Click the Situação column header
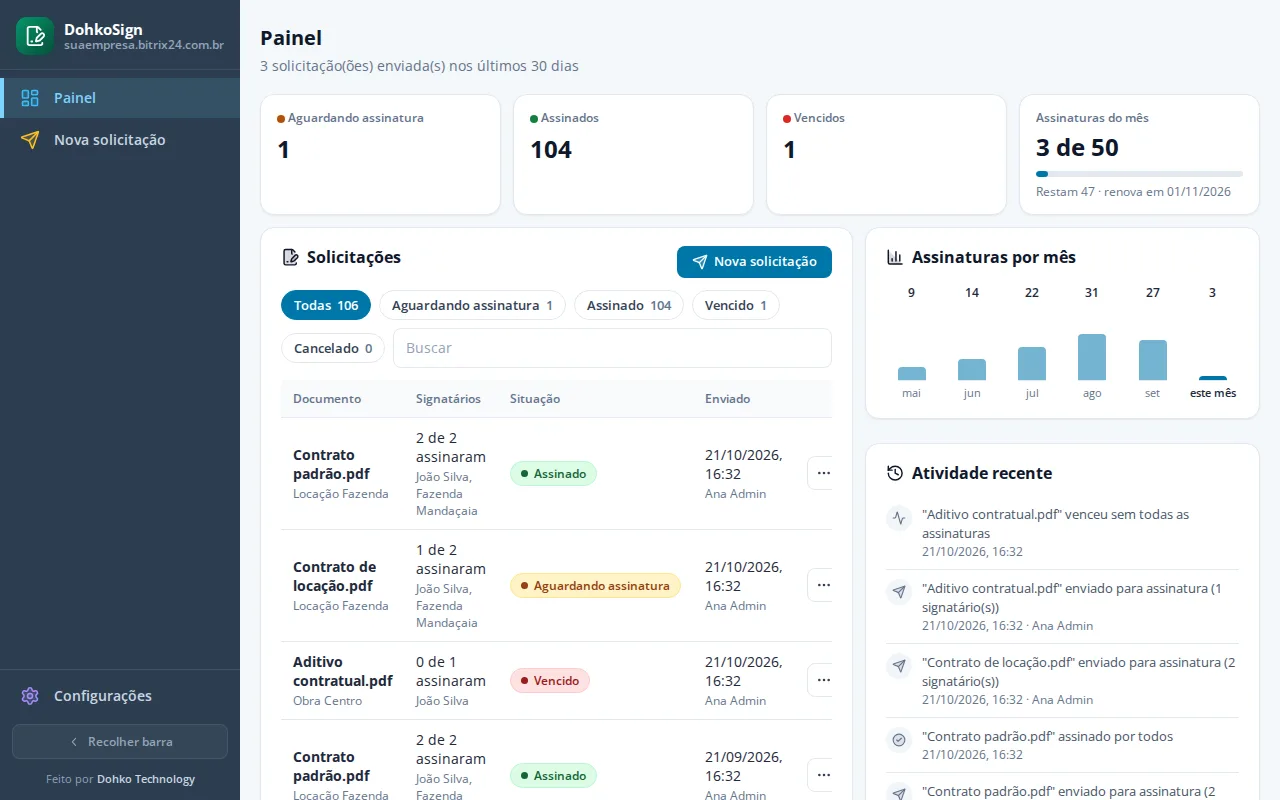 [535, 398]
